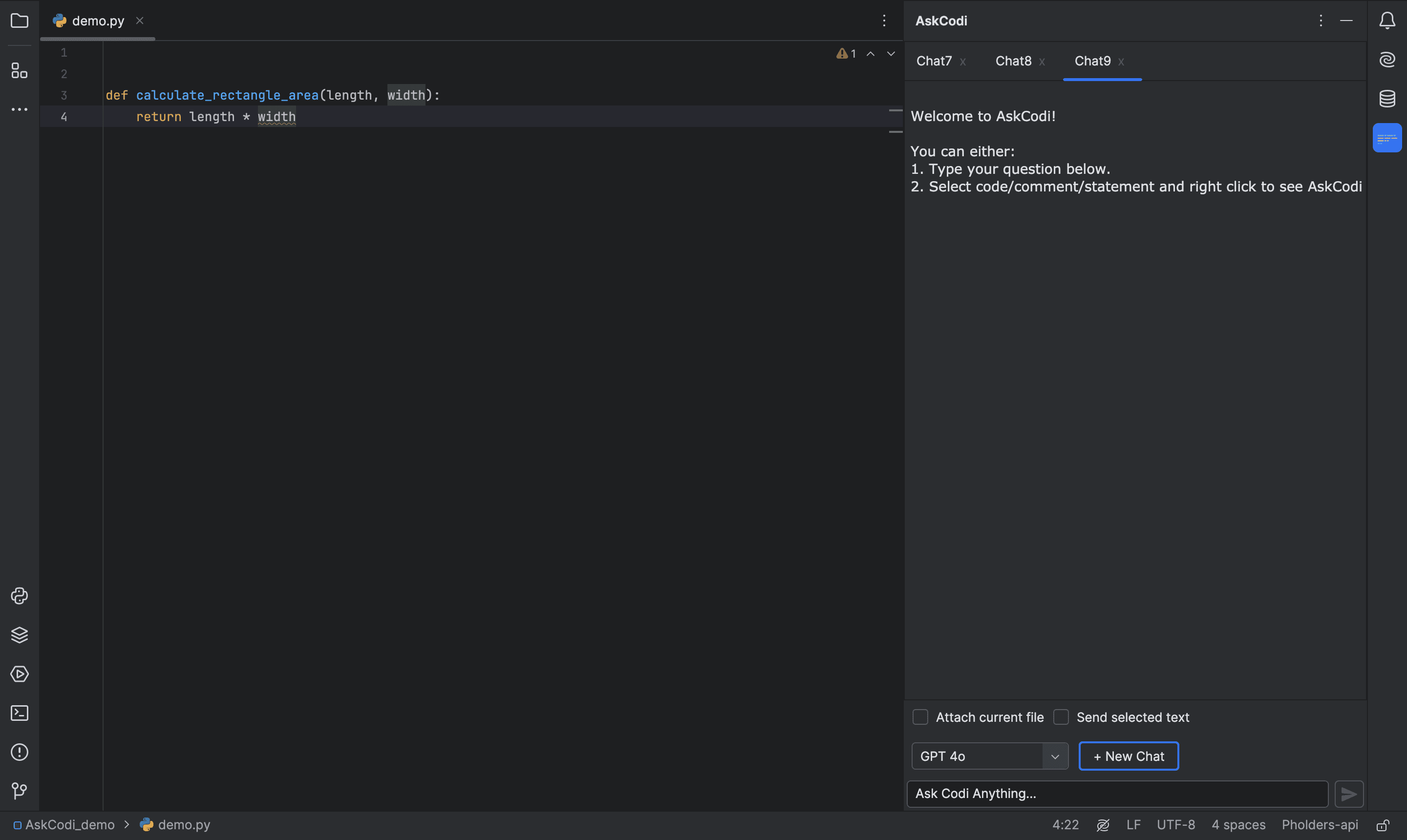Open the Structure tool window icon
1407x840 pixels.
coord(19,71)
